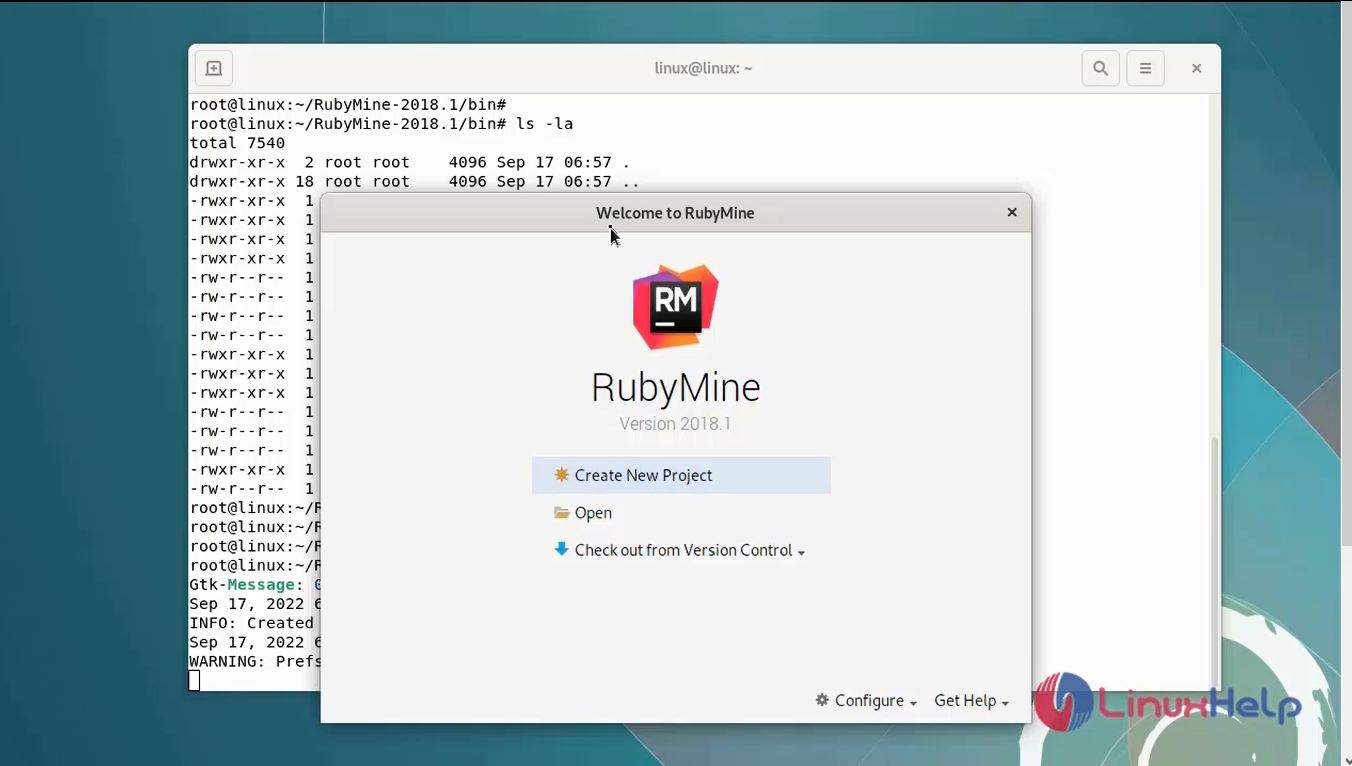Click the large 'RubyMine' heading text
This screenshot has height=766, width=1352.
coord(675,388)
